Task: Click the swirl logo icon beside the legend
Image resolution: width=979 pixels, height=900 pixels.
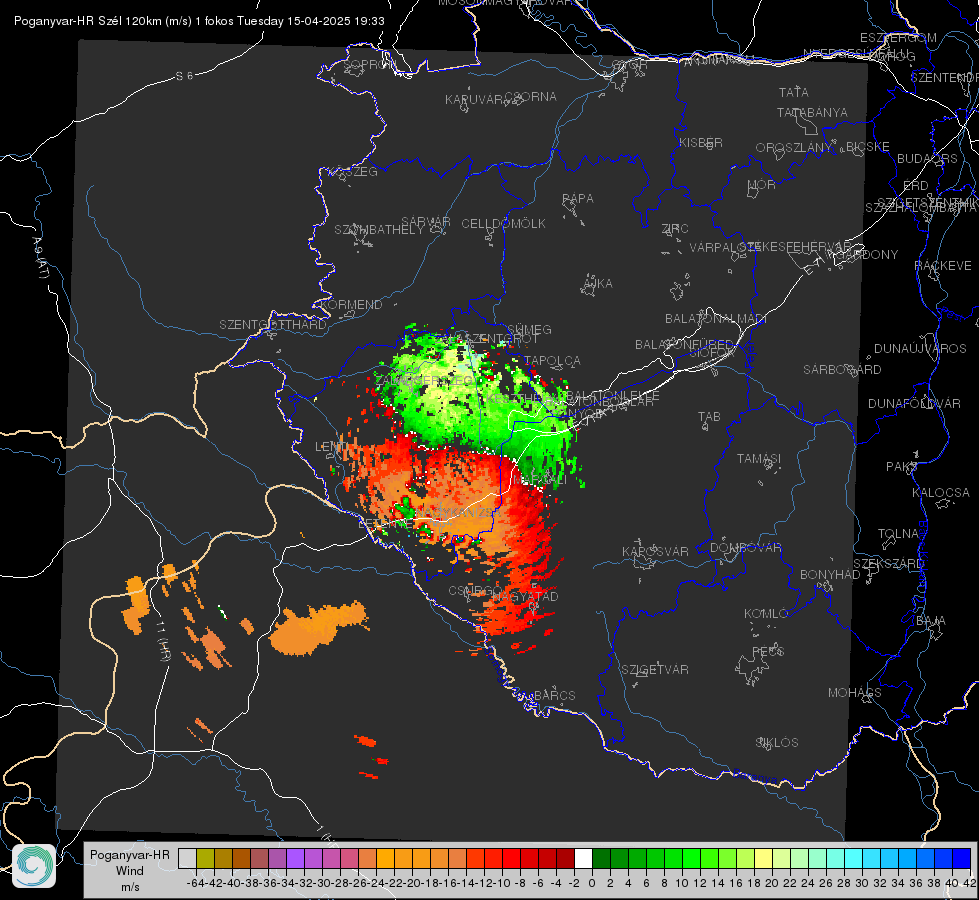Action: pyautogui.click(x=34, y=866)
